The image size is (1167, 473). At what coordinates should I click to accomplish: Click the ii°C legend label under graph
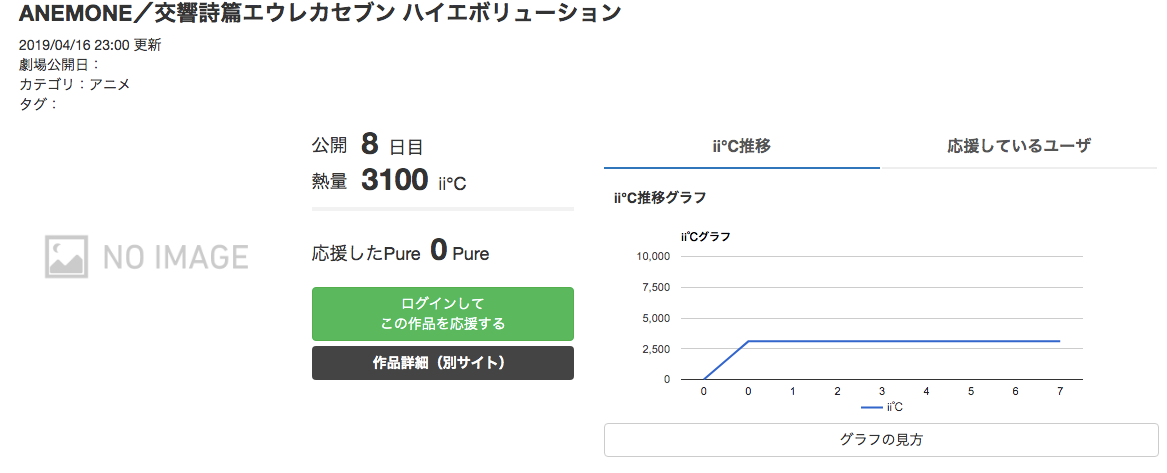pos(895,408)
